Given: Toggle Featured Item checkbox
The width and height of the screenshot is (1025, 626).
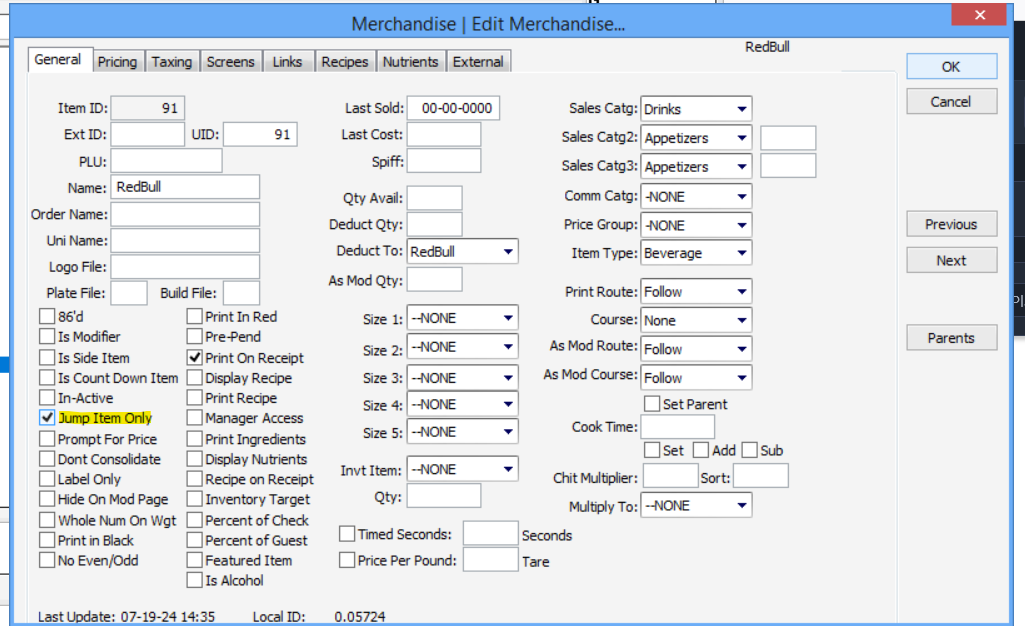Looking at the screenshot, I should 194,560.
